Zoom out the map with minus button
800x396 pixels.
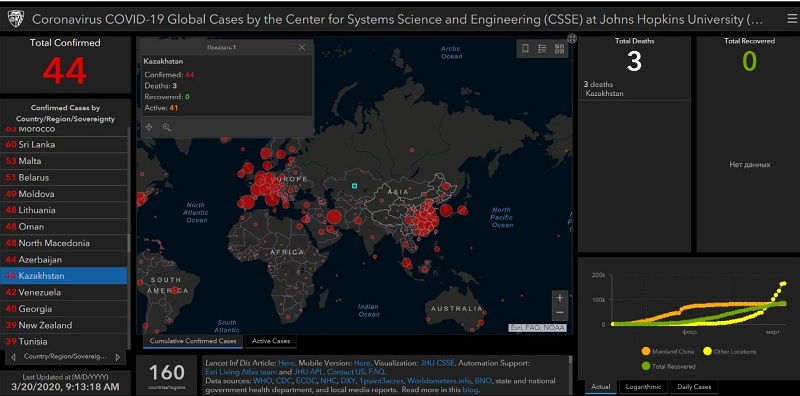(x=560, y=312)
